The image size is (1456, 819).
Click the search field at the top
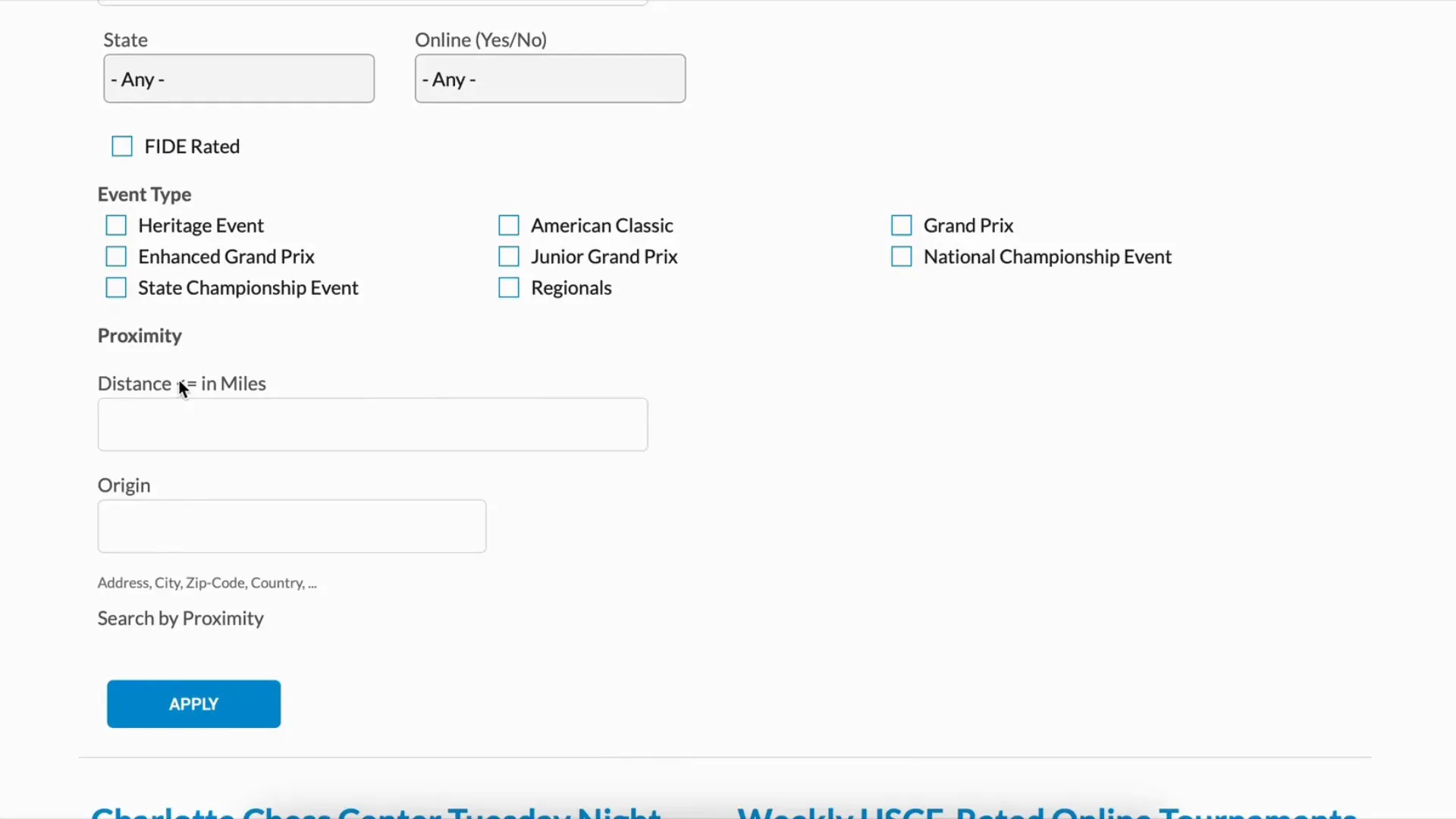pyautogui.click(x=372, y=2)
